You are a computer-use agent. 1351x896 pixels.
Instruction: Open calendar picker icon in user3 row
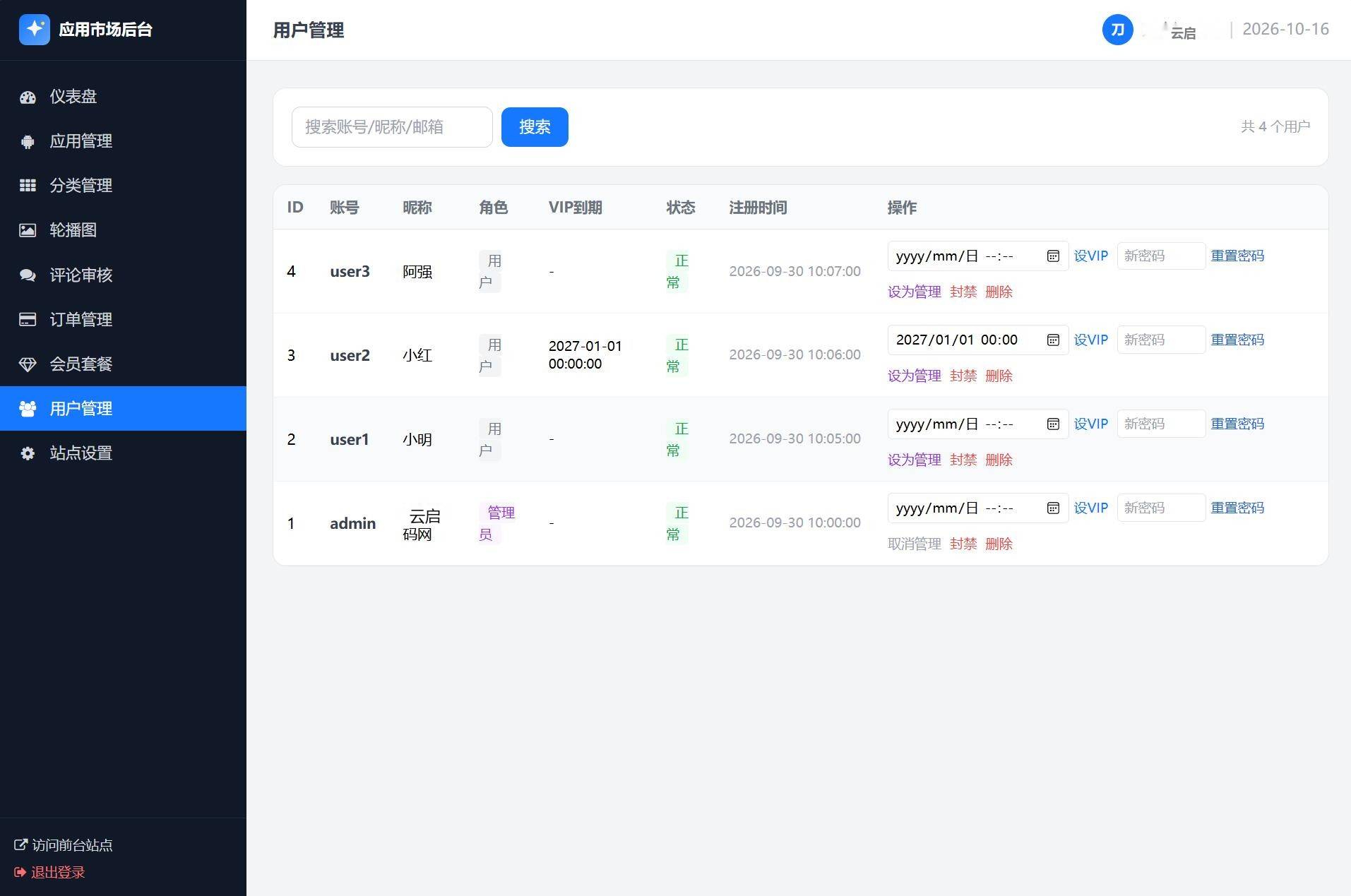coord(1053,256)
